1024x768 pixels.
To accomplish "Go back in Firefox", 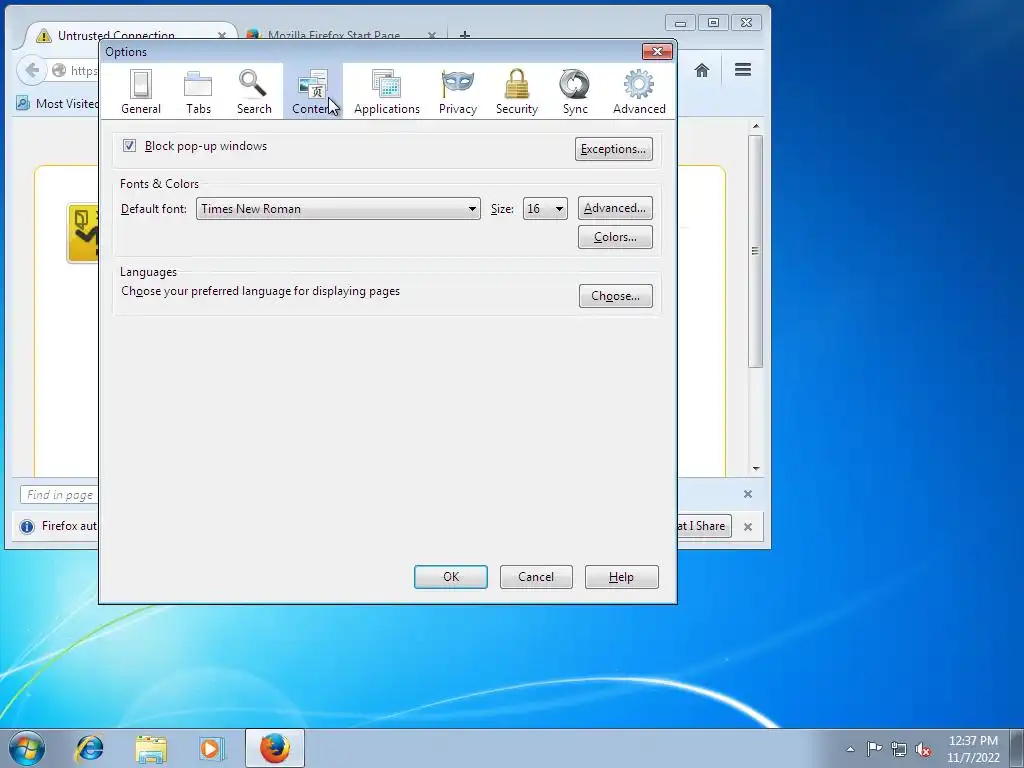I will (x=31, y=70).
